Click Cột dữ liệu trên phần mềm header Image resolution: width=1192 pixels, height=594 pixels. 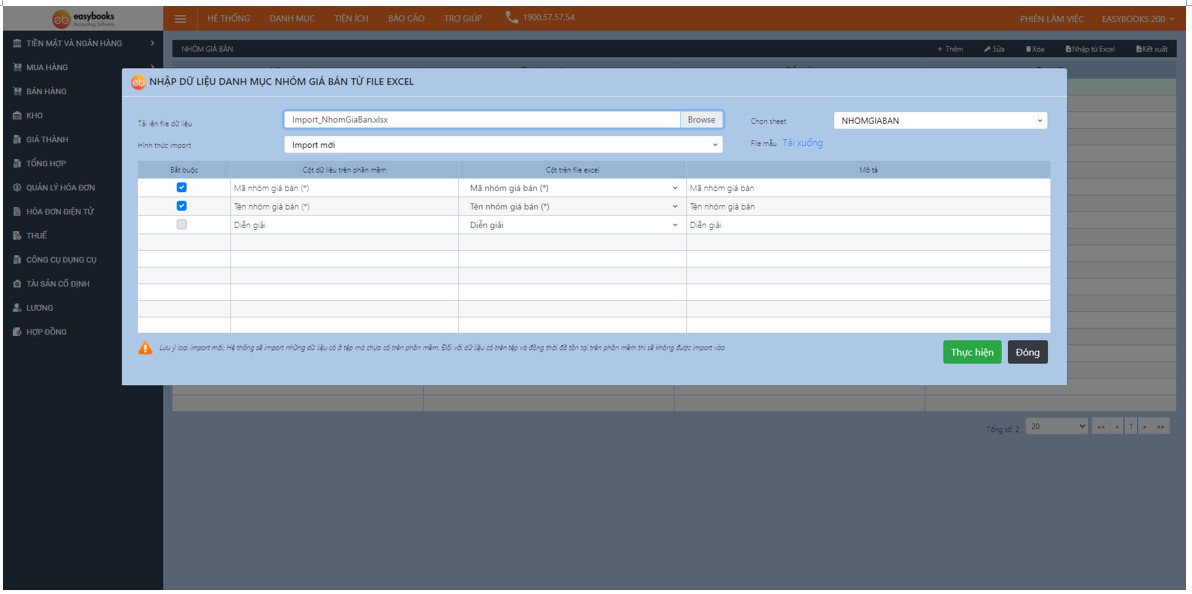point(344,170)
